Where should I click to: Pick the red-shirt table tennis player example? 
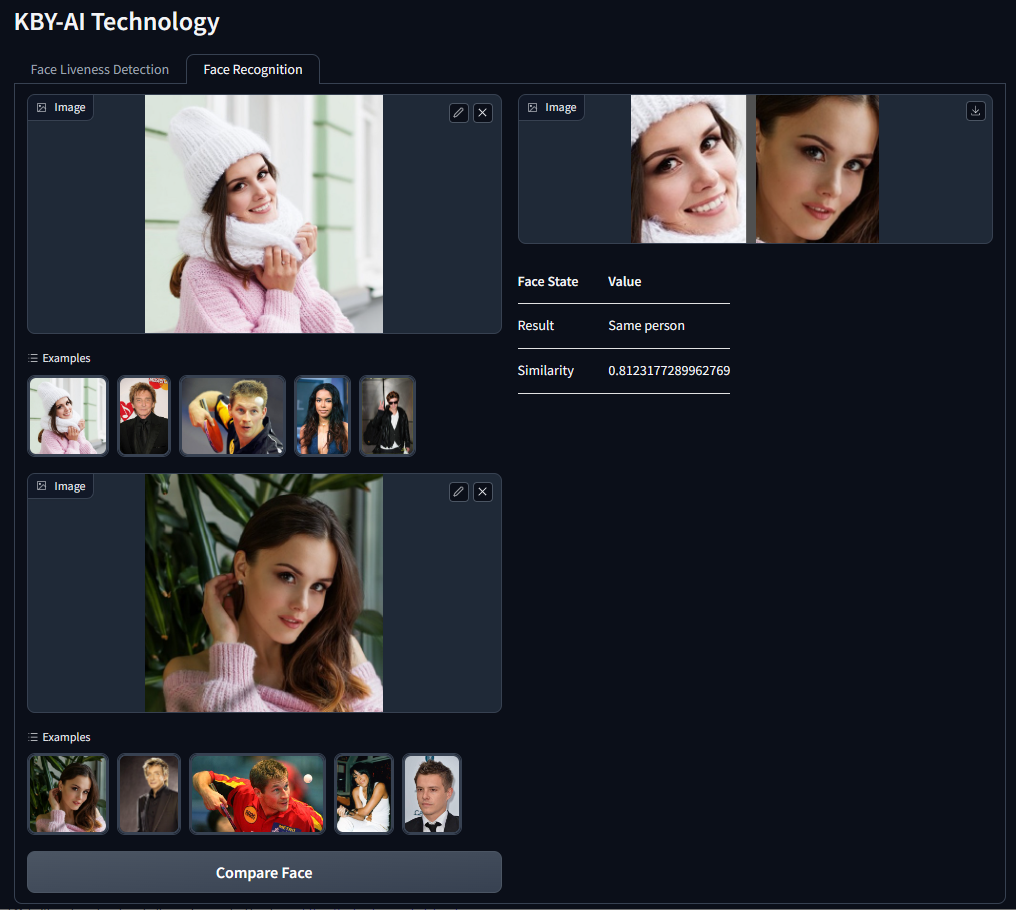(257, 794)
